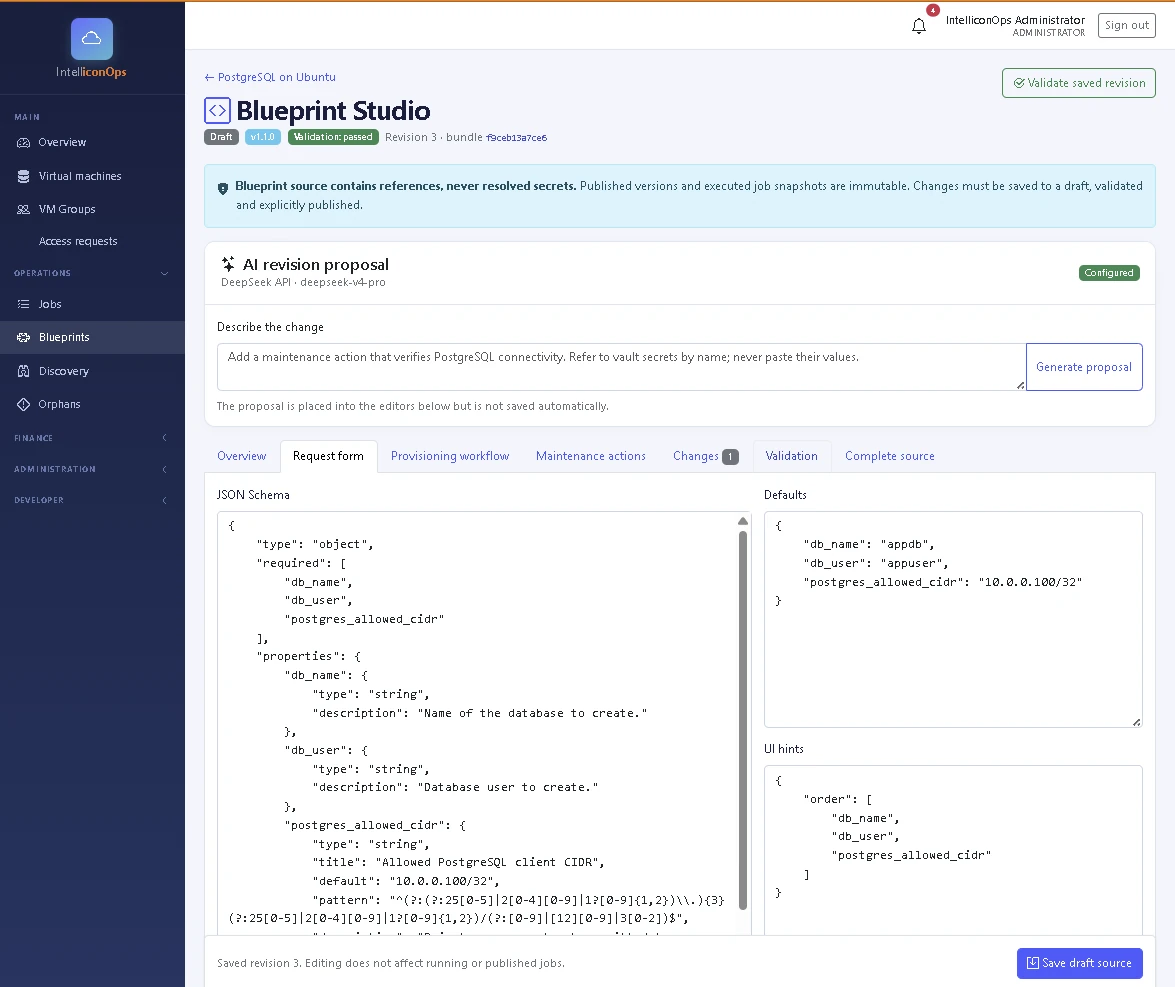Click Validate saved revision button
The image size is (1175, 987).
(1078, 83)
